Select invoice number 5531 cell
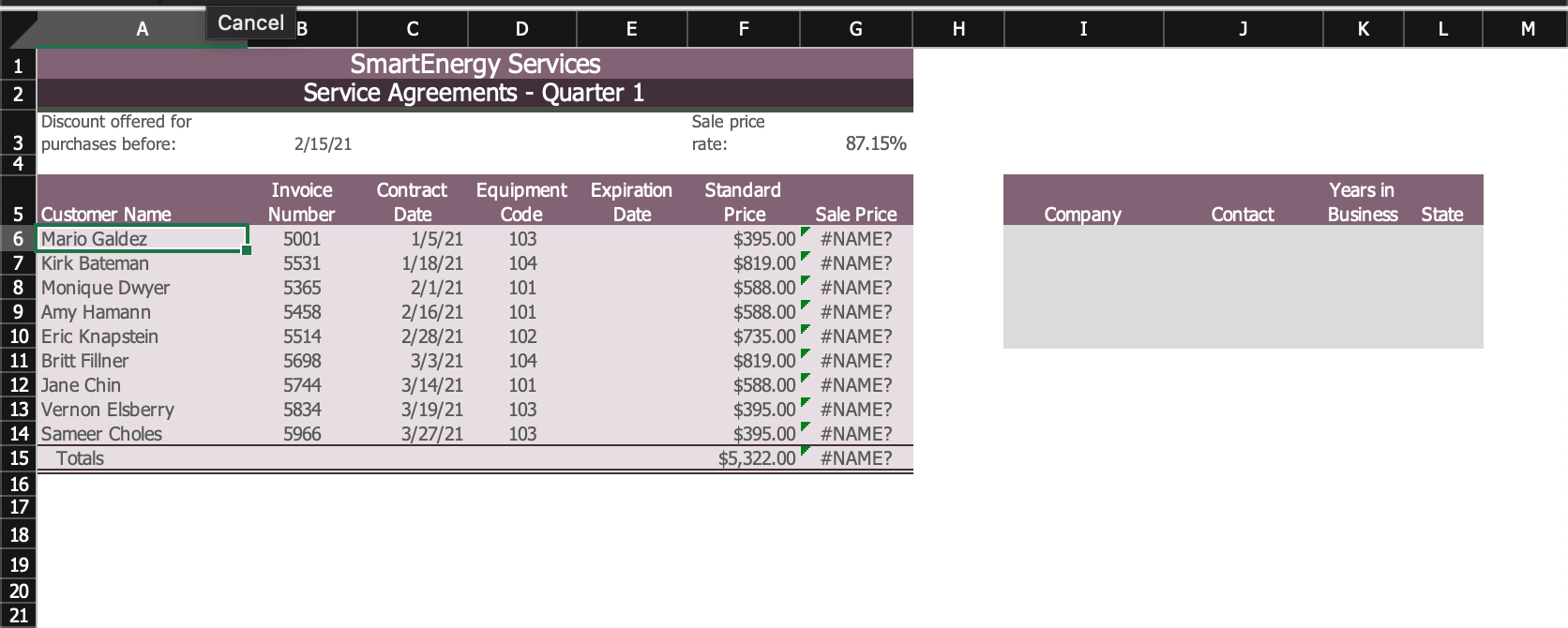 point(302,263)
